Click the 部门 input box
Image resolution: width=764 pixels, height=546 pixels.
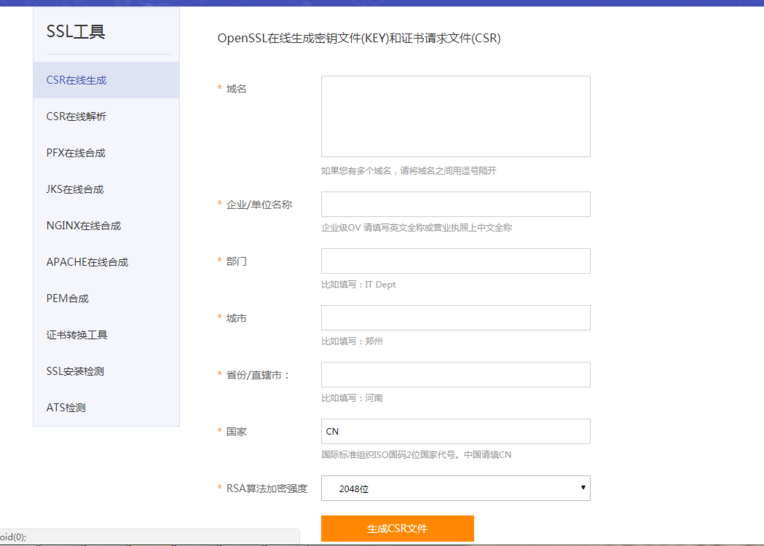455,261
